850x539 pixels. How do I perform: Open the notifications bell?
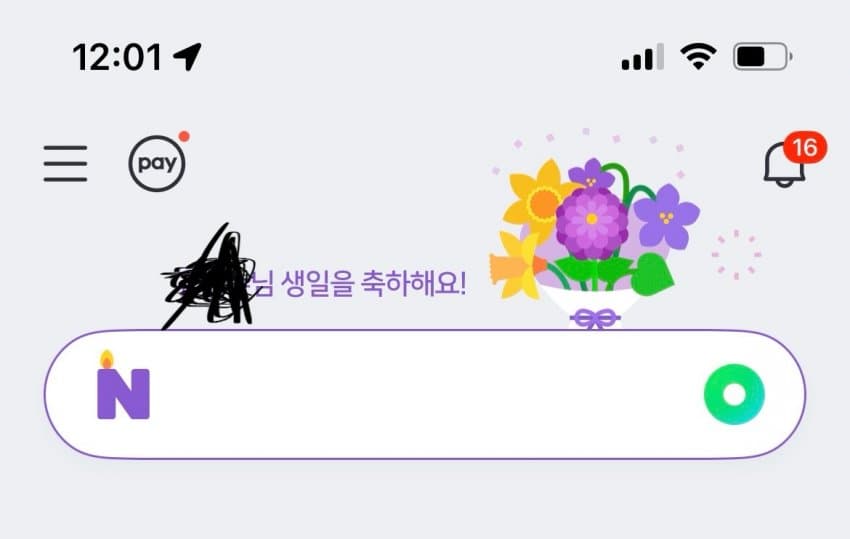[x=784, y=165]
